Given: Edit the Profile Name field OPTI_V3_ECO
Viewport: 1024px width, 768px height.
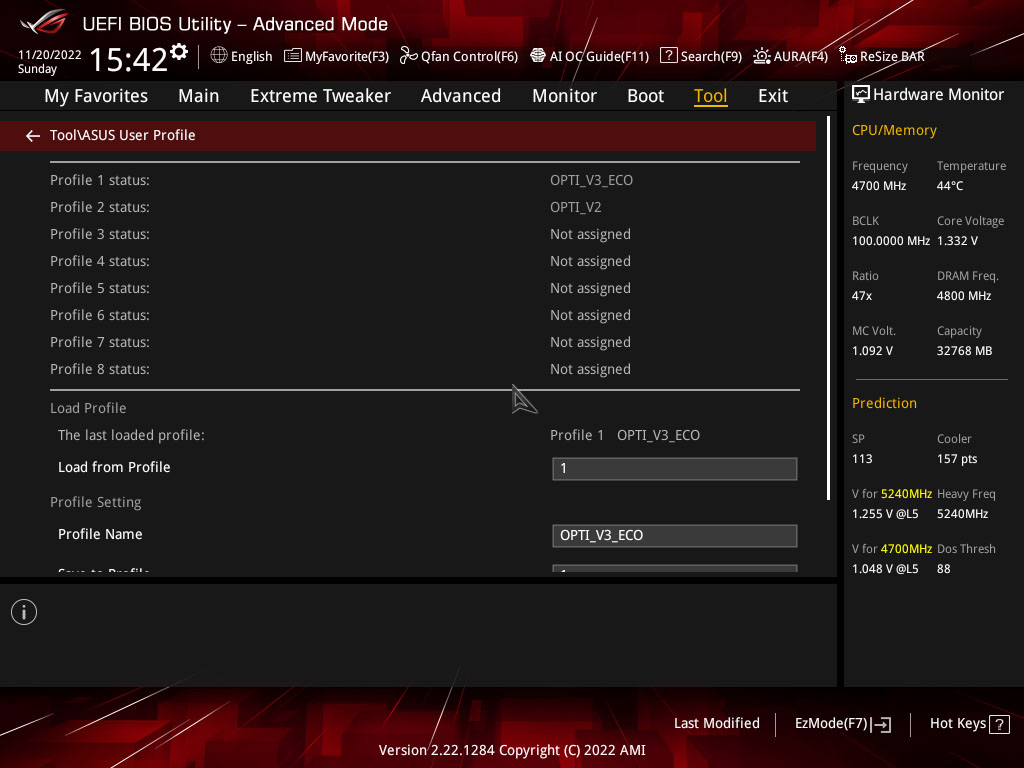Looking at the screenshot, I should 675,536.
